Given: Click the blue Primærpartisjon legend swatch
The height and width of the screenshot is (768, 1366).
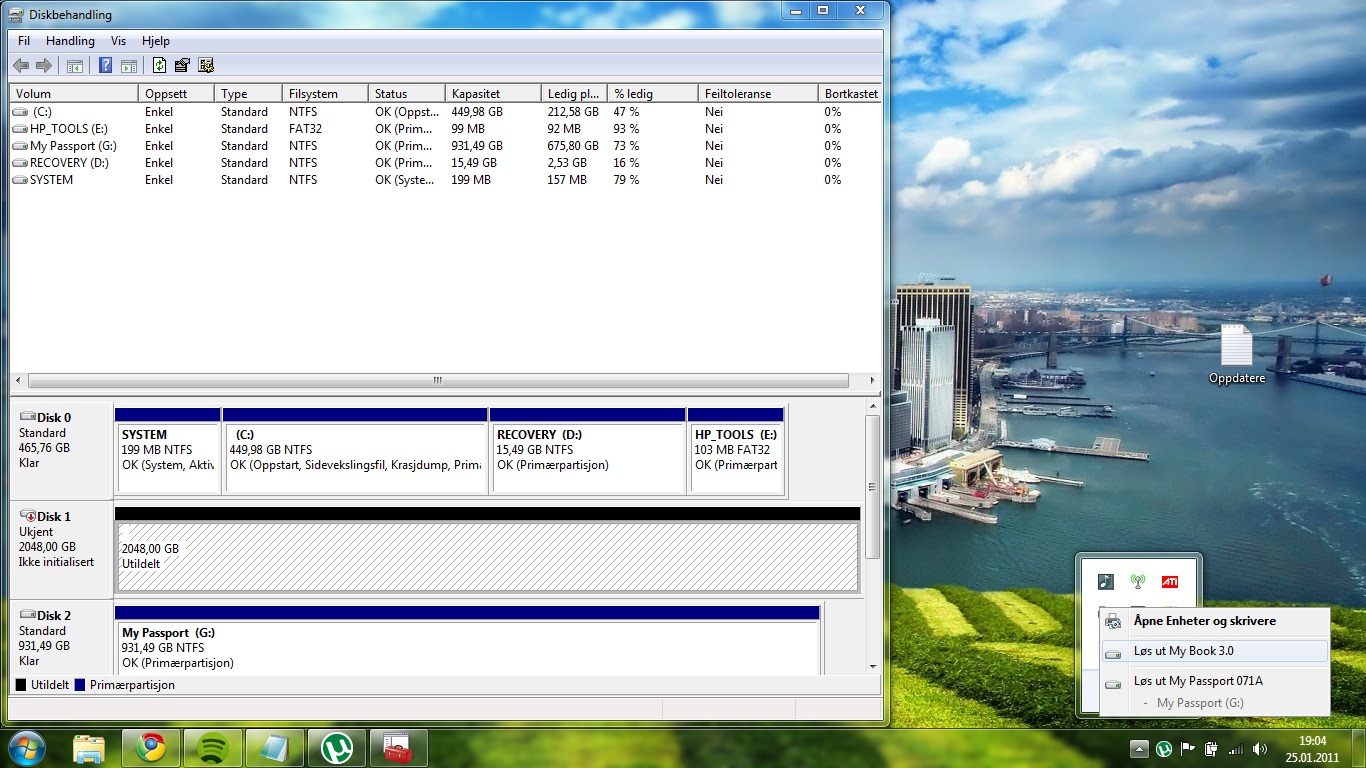Looking at the screenshot, I should point(80,685).
